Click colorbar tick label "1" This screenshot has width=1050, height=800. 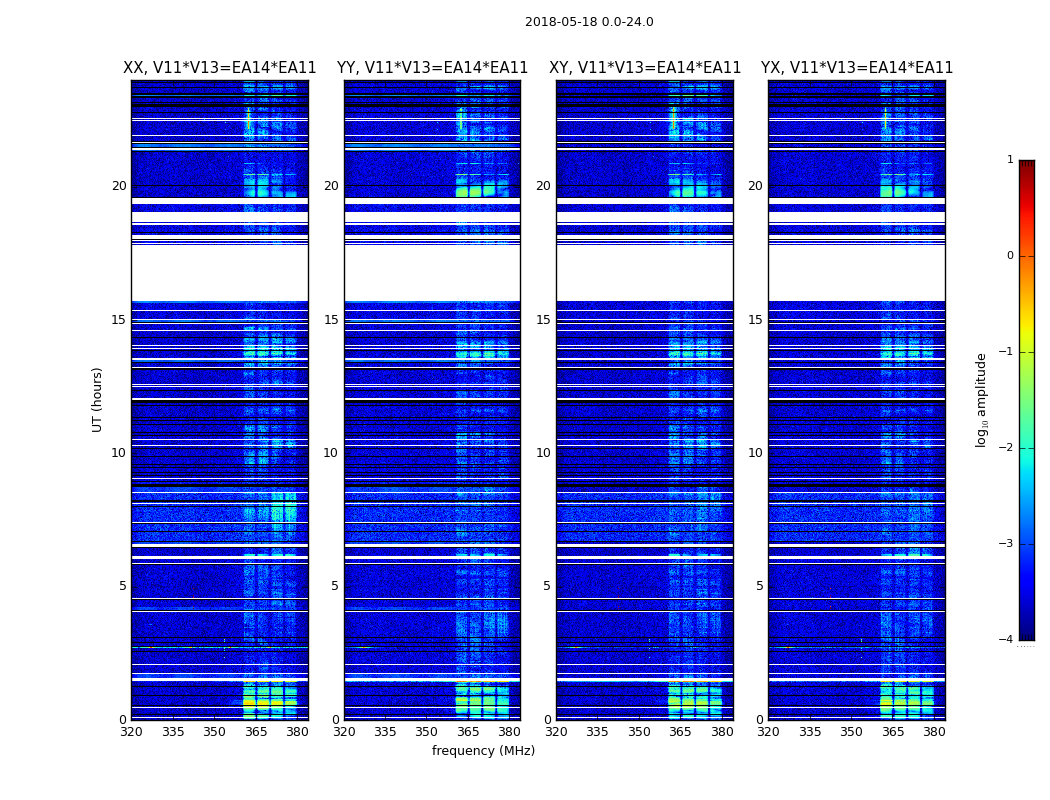pyautogui.click(x=1009, y=160)
